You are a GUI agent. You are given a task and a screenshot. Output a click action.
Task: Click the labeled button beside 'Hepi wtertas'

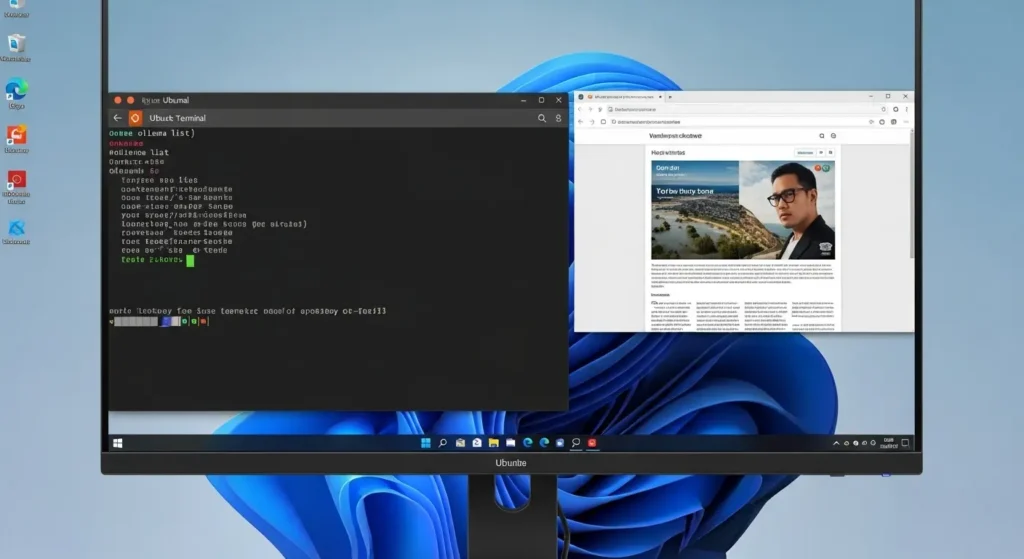[x=805, y=153]
